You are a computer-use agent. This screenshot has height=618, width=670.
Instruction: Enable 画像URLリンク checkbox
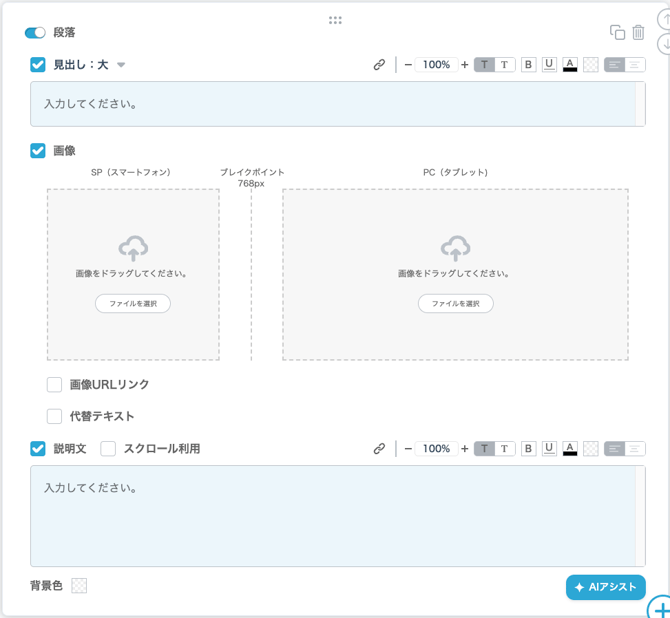[54, 384]
